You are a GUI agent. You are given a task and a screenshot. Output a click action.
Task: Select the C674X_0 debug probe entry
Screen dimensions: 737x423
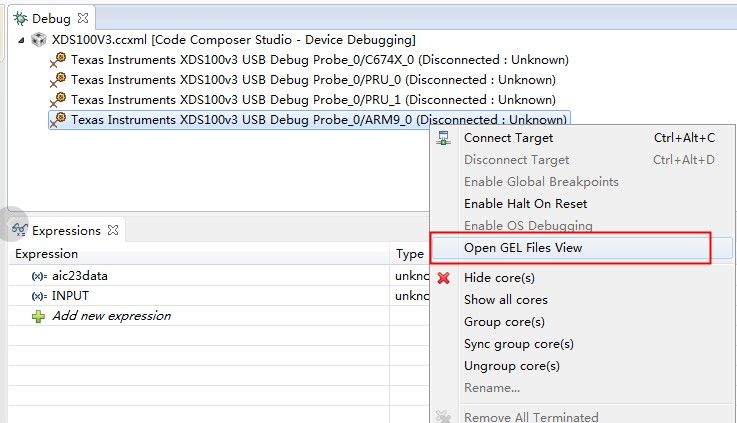pyautogui.click(x=320, y=60)
